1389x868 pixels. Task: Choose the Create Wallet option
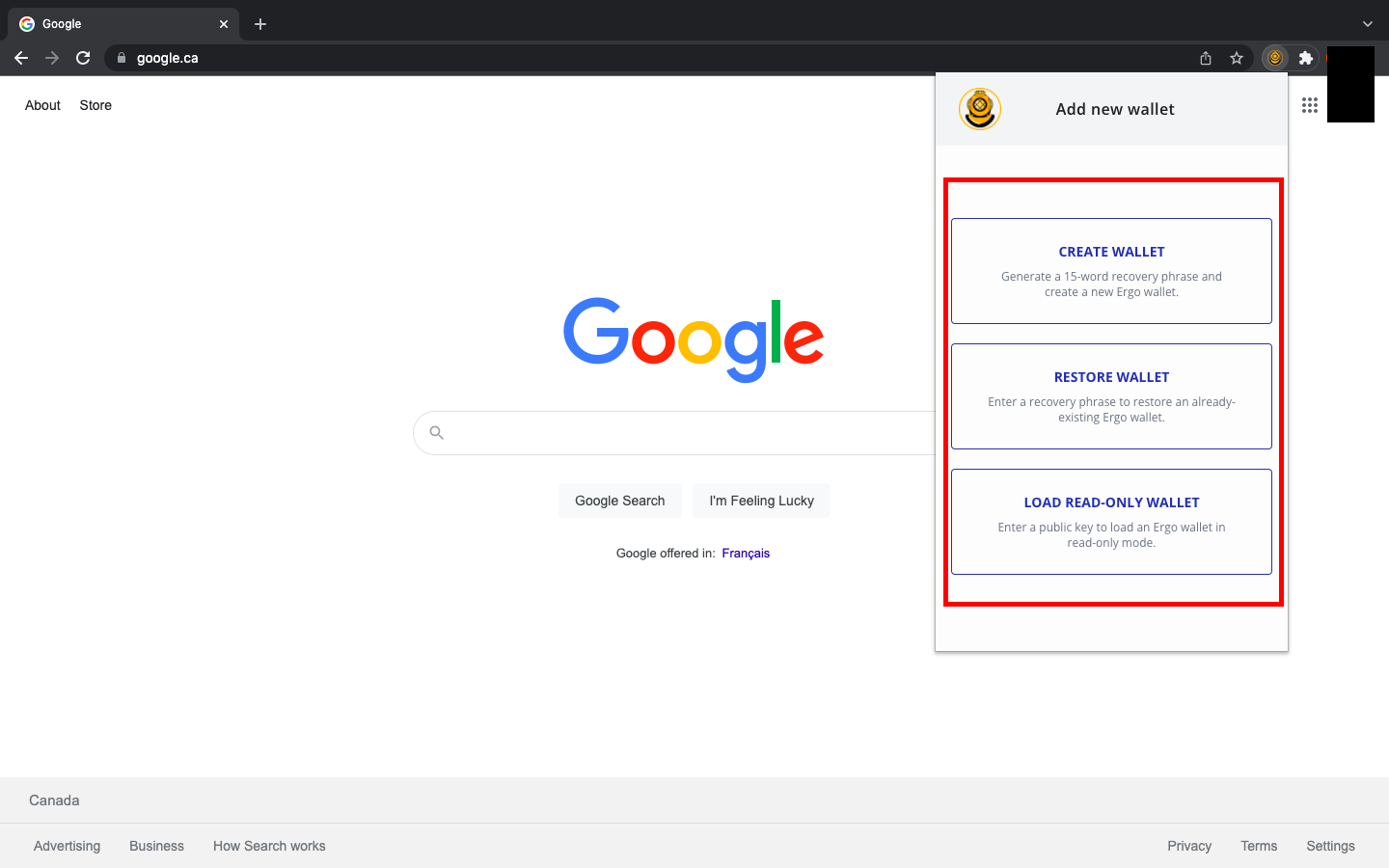(1111, 271)
